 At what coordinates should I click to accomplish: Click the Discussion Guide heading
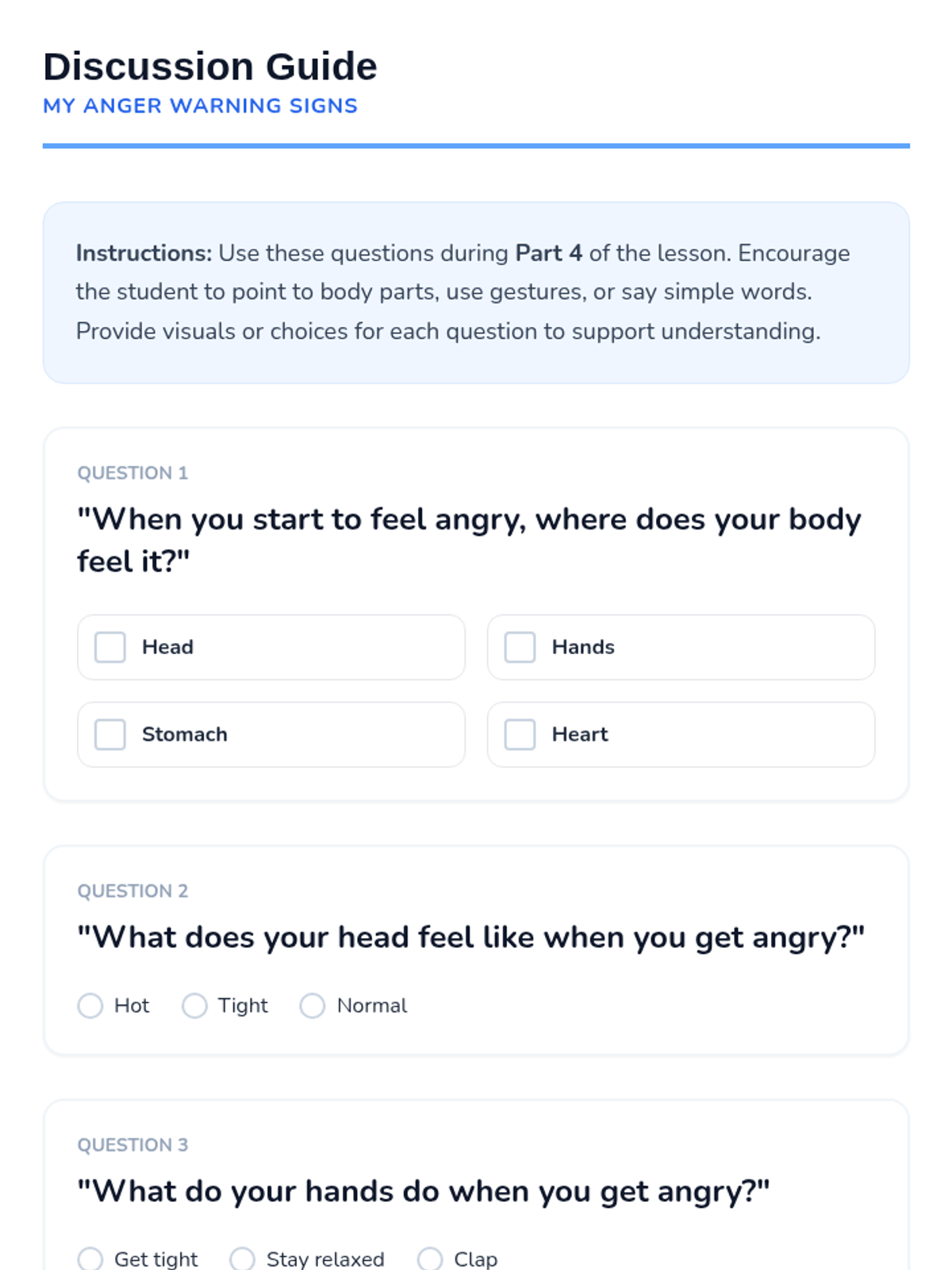coord(210,67)
